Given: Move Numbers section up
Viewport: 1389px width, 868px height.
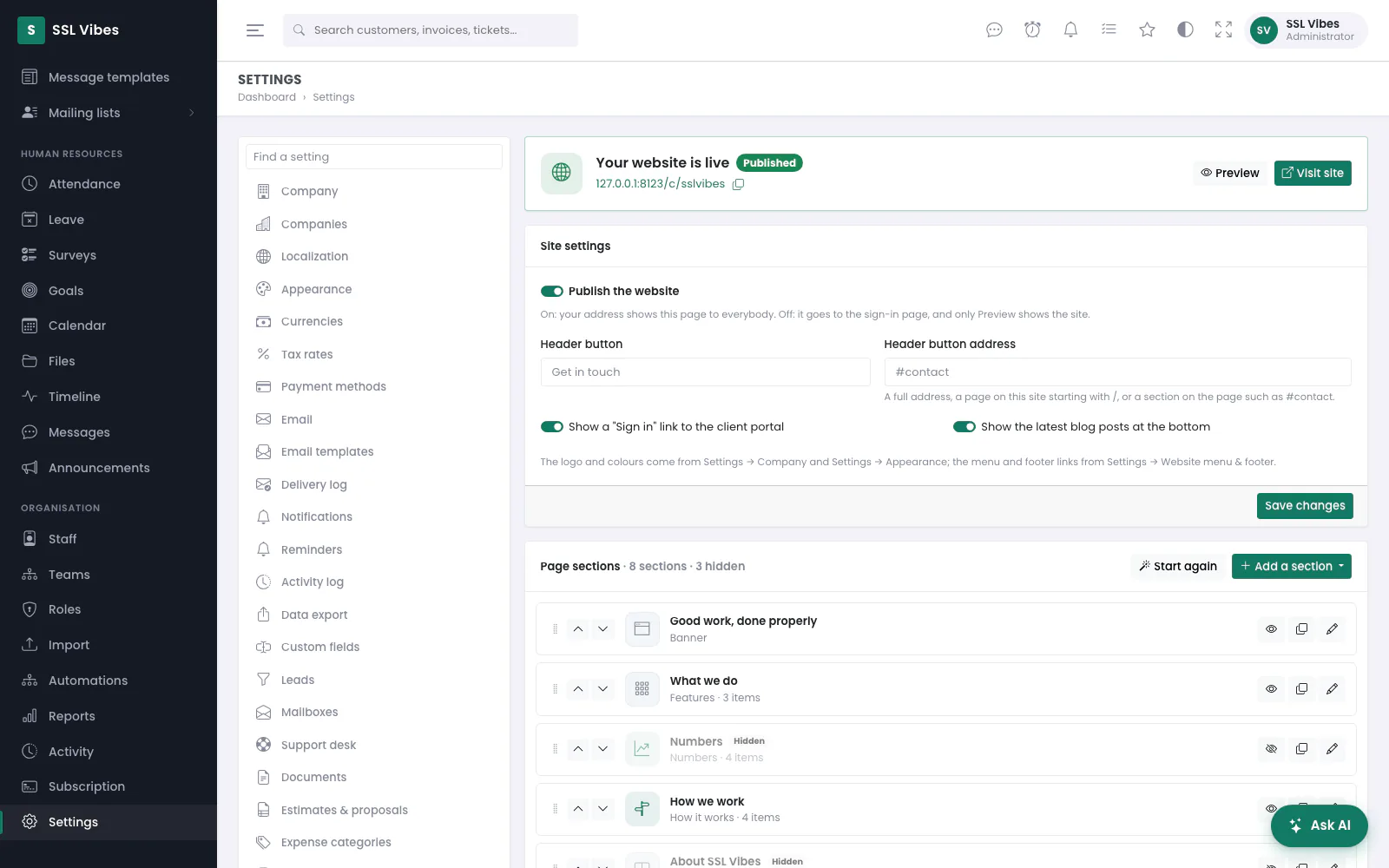Looking at the screenshot, I should [x=578, y=749].
